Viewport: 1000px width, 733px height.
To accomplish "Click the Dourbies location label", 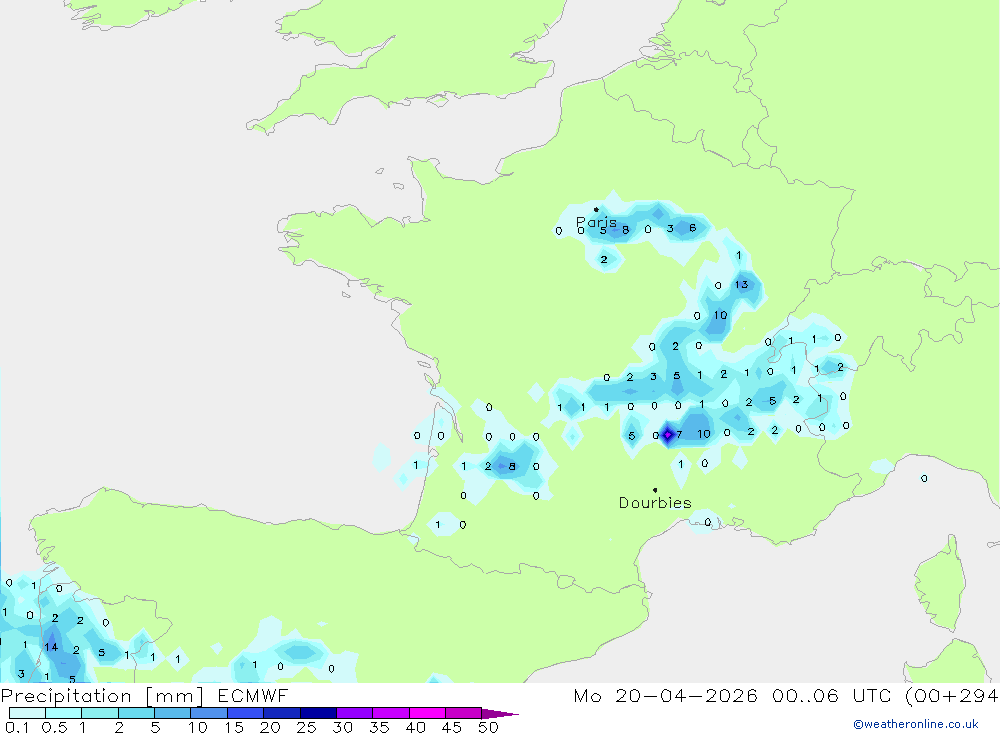I will [655, 503].
